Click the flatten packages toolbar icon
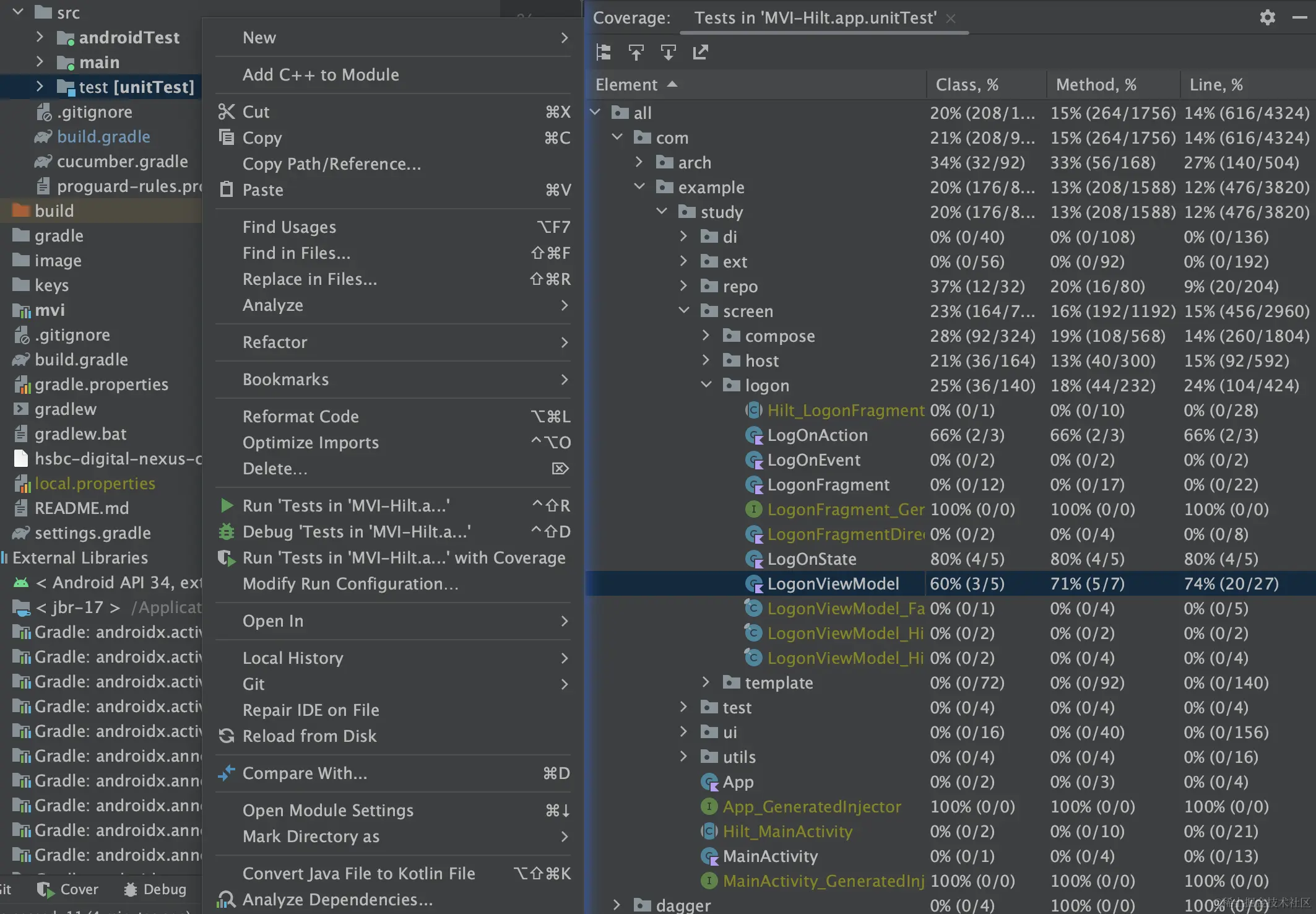The width and height of the screenshot is (1316, 914). [604, 53]
